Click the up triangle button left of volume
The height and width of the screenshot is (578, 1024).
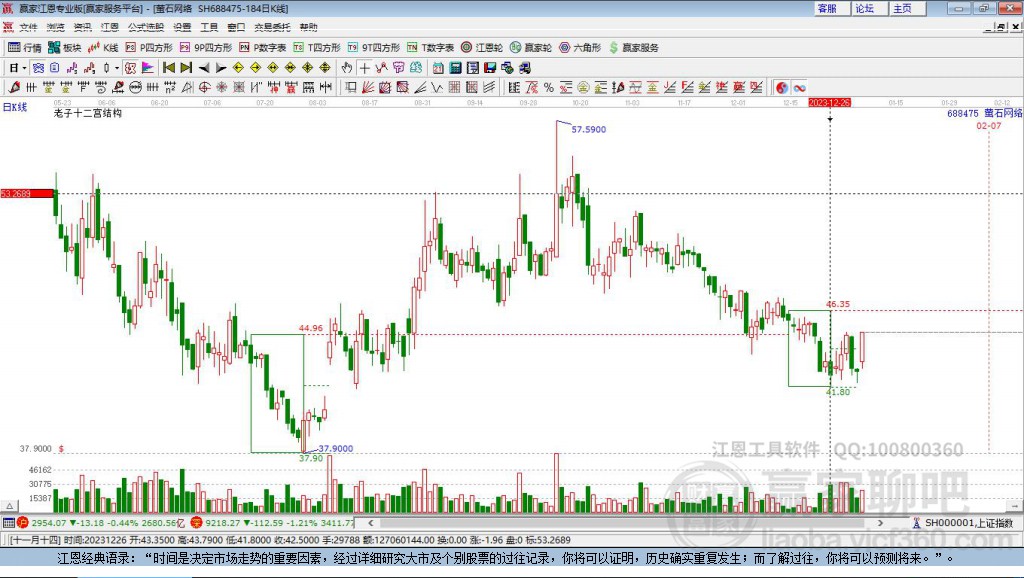point(9,506)
